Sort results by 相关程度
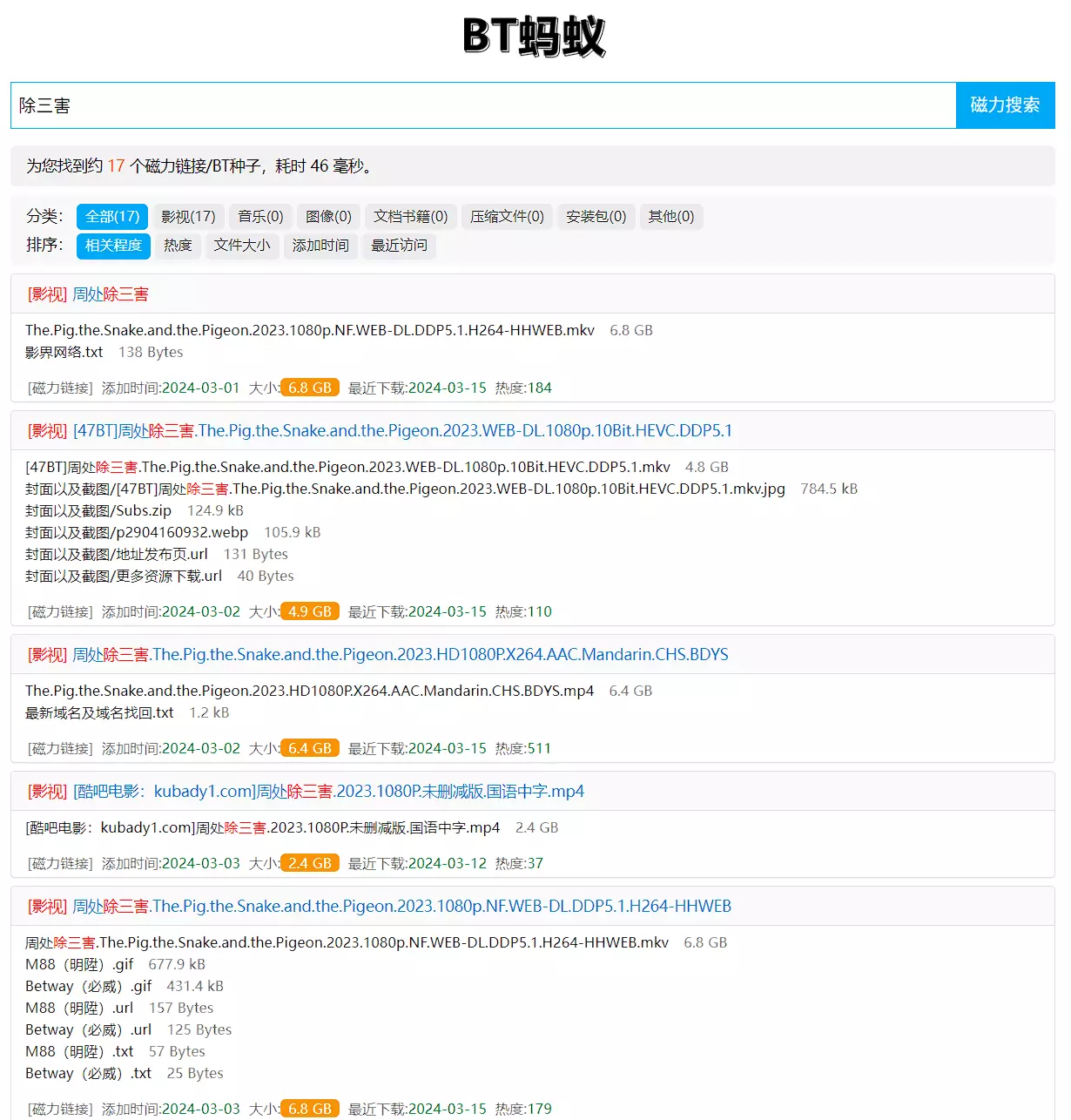This screenshot has height=1120, width=1071. (x=113, y=246)
